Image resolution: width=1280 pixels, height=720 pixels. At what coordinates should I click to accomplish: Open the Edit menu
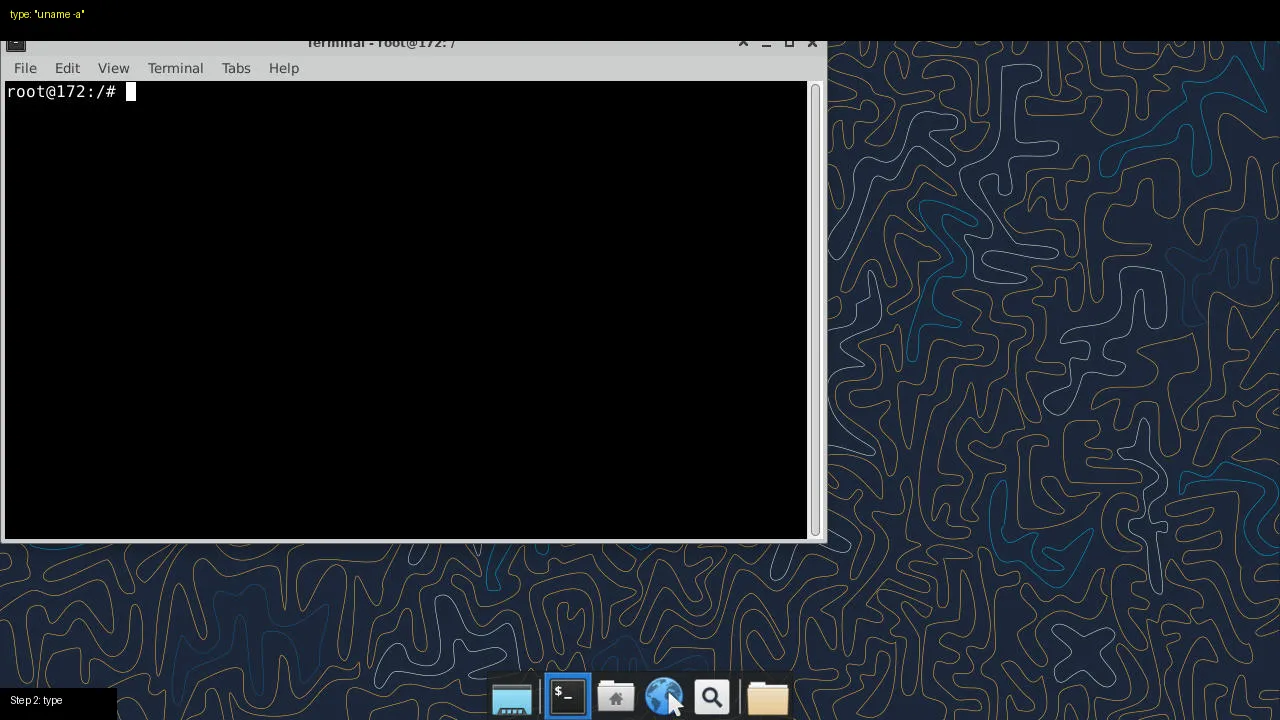click(67, 68)
